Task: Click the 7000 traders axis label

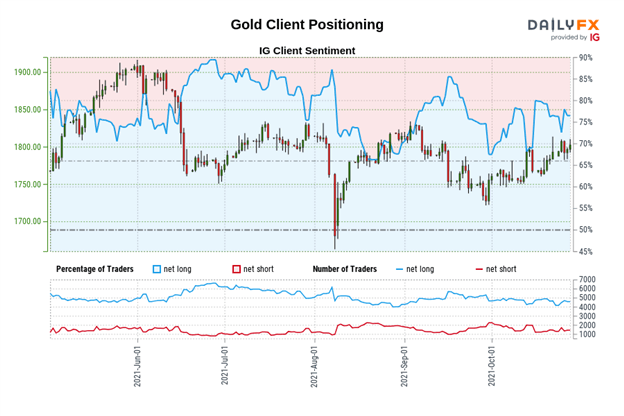Action: 587,279
